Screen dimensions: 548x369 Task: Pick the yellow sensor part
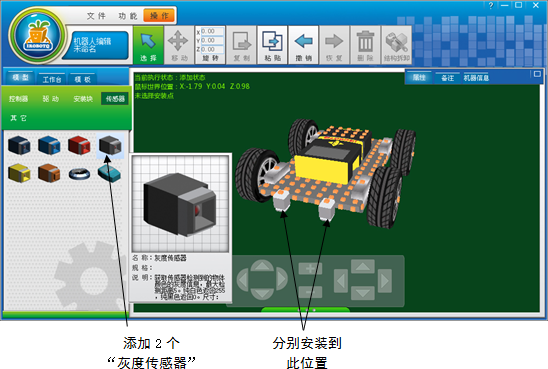pyautogui.click(x=19, y=173)
